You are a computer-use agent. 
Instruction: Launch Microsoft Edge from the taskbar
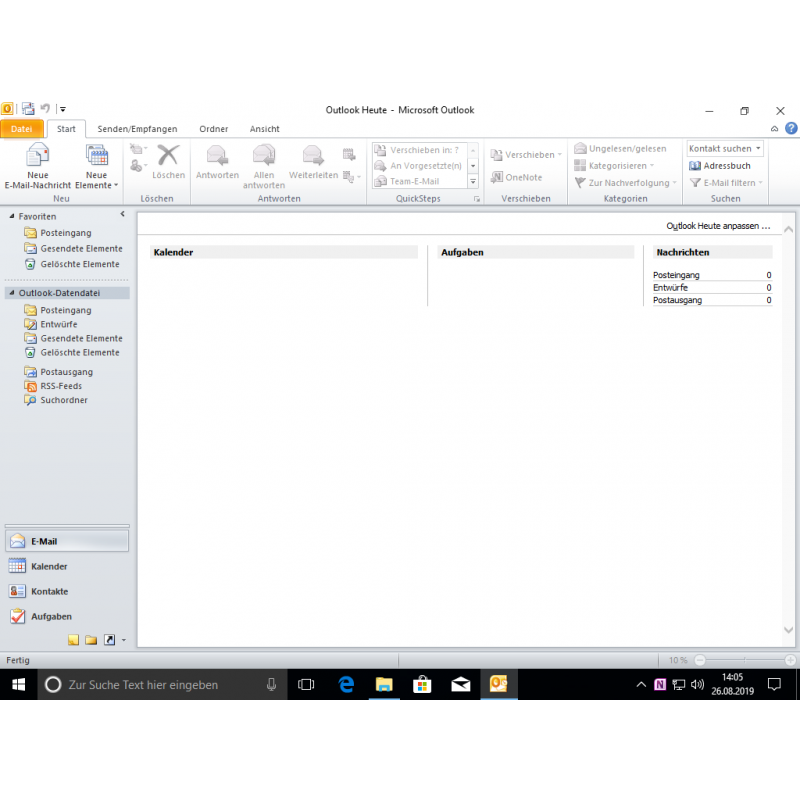pos(346,684)
